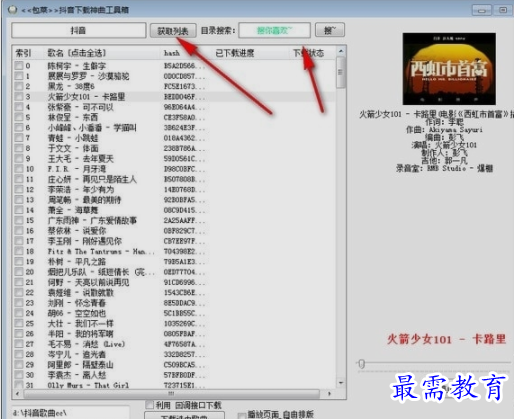This screenshot has width=514, height=419.
Task: Click the 已下载进度 column header
Action: pyautogui.click(x=235, y=53)
